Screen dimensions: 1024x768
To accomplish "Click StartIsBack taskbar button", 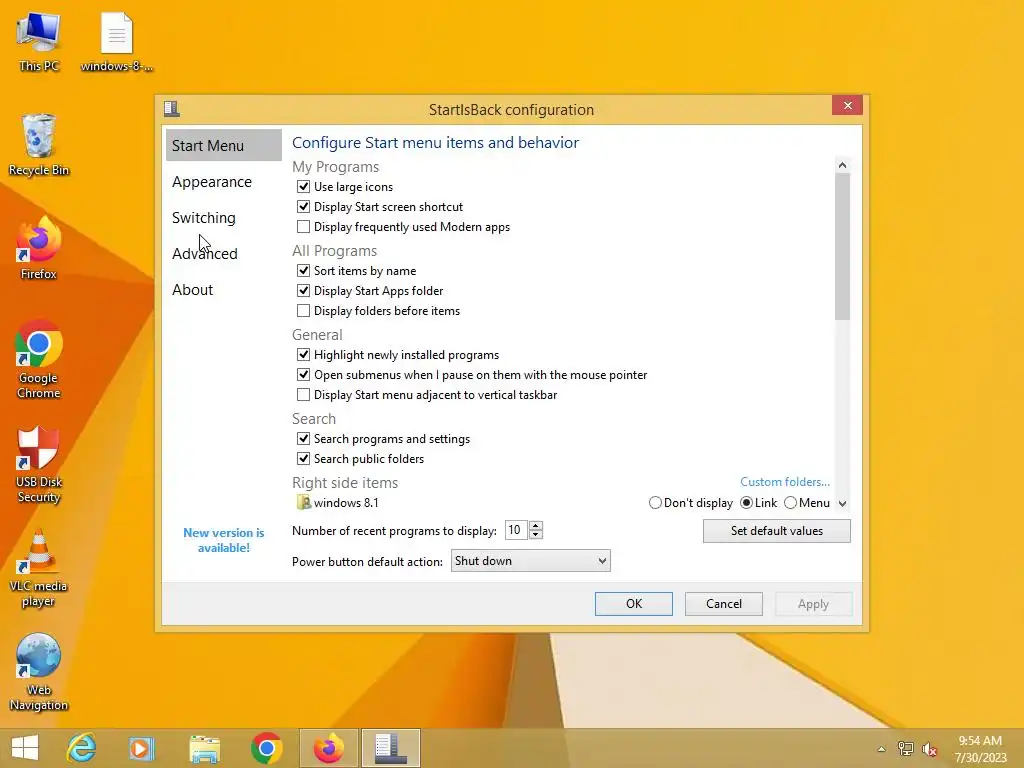I will [391, 748].
